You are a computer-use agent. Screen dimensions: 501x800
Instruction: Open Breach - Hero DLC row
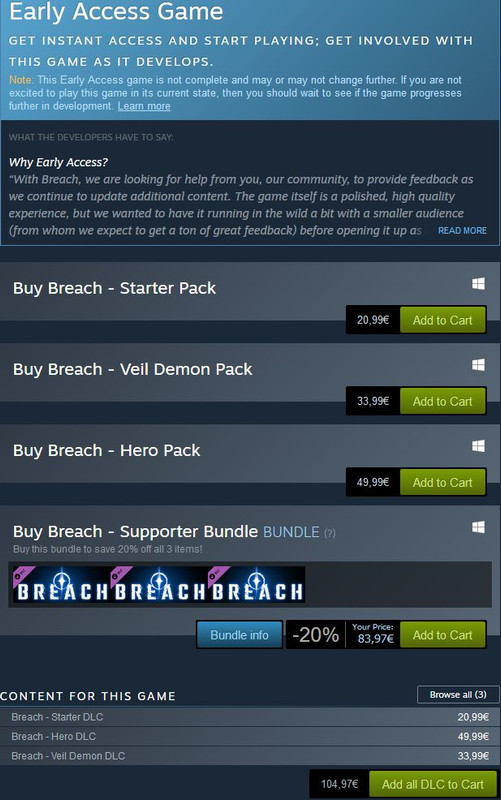[x=250, y=736]
